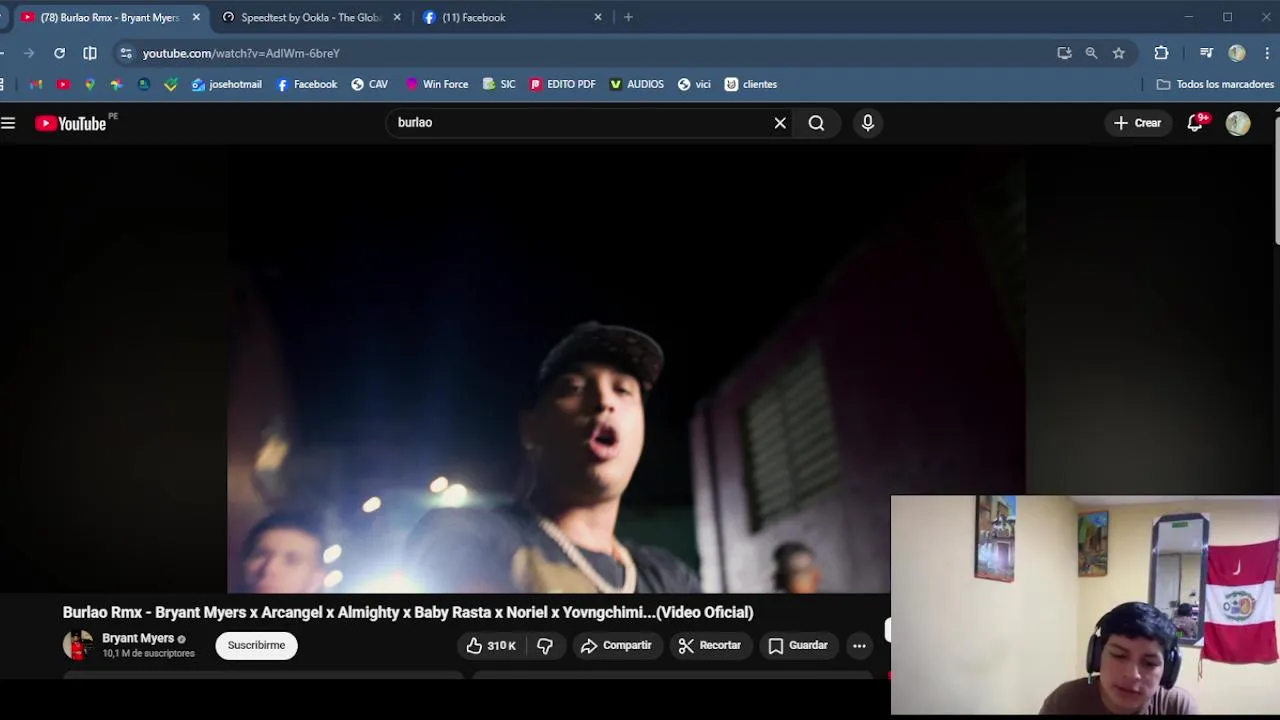
Task: Open the Chrome three-dot menu
Action: point(1267,53)
